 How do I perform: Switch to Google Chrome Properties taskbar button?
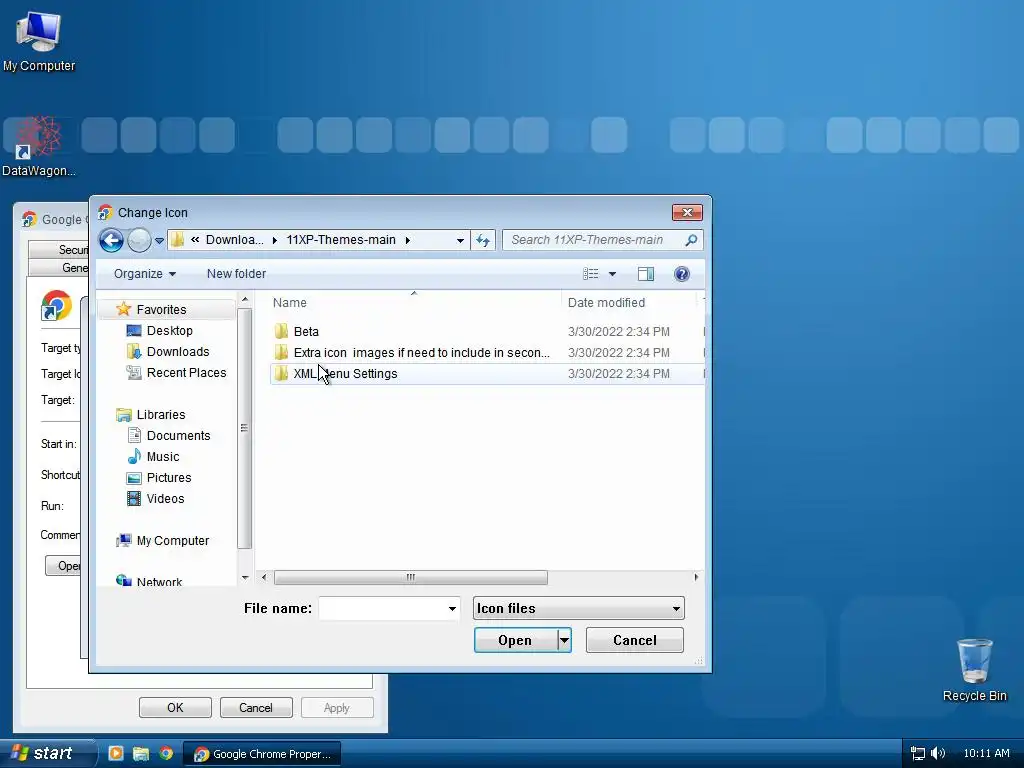pyautogui.click(x=263, y=754)
